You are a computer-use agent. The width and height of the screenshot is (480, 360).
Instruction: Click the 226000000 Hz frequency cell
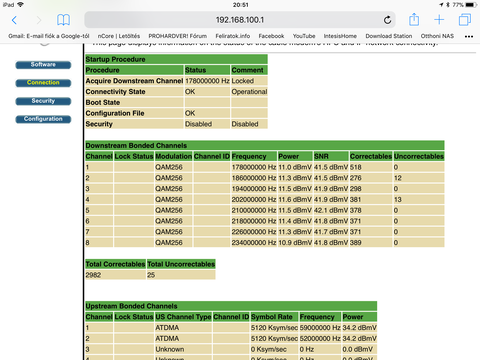[254, 232]
